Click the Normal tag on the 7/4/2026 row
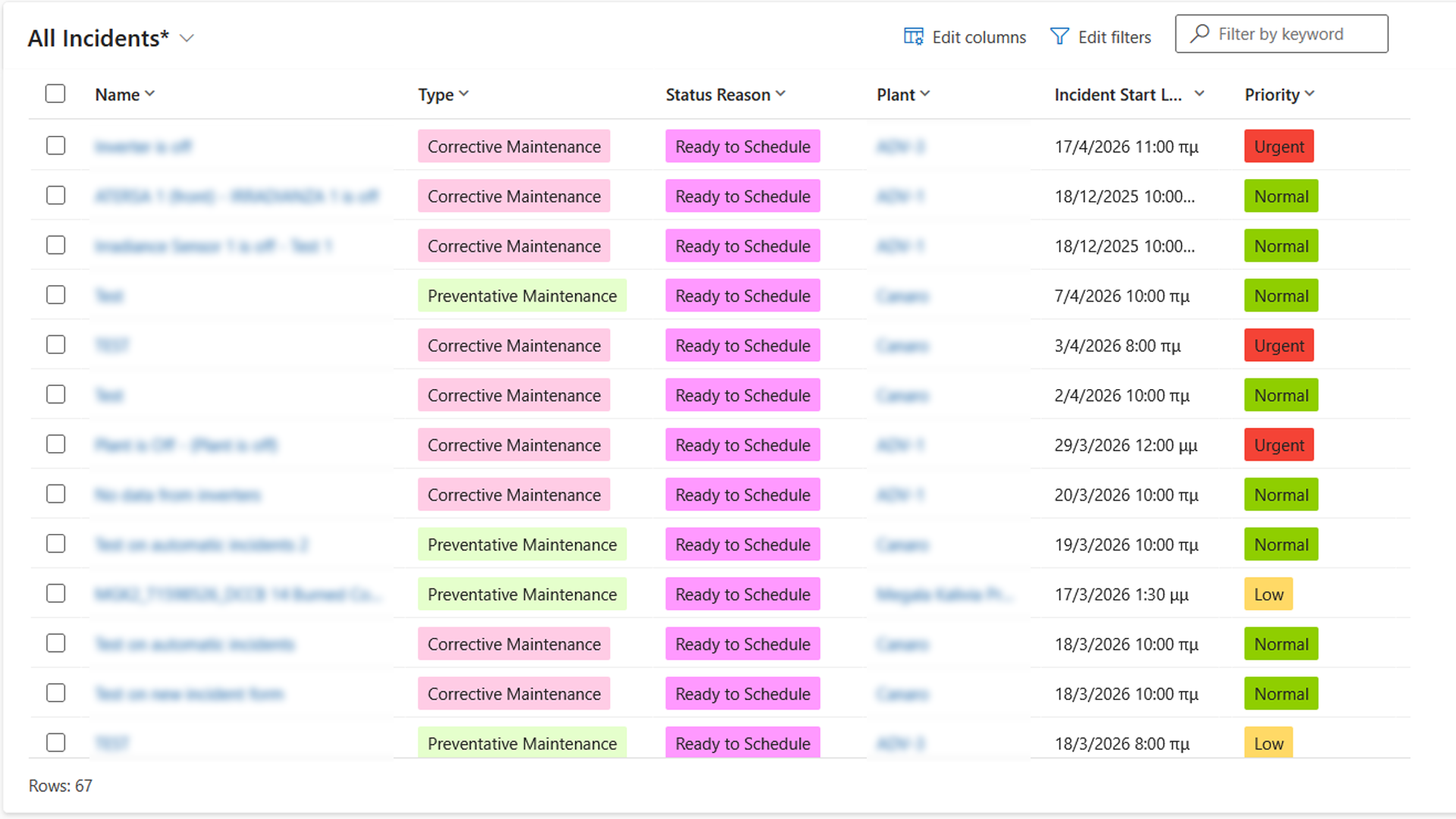 point(1282,296)
